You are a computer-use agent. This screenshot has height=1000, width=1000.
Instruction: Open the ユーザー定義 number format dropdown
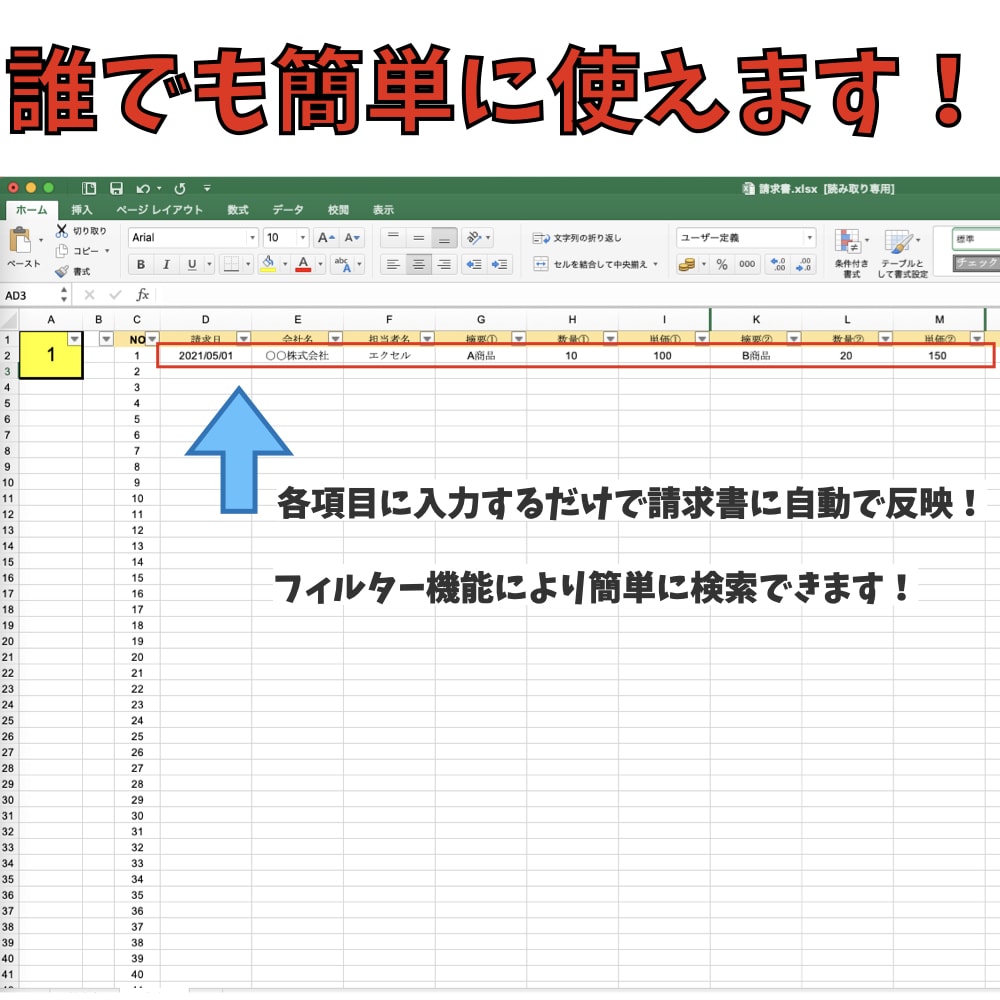click(x=809, y=238)
